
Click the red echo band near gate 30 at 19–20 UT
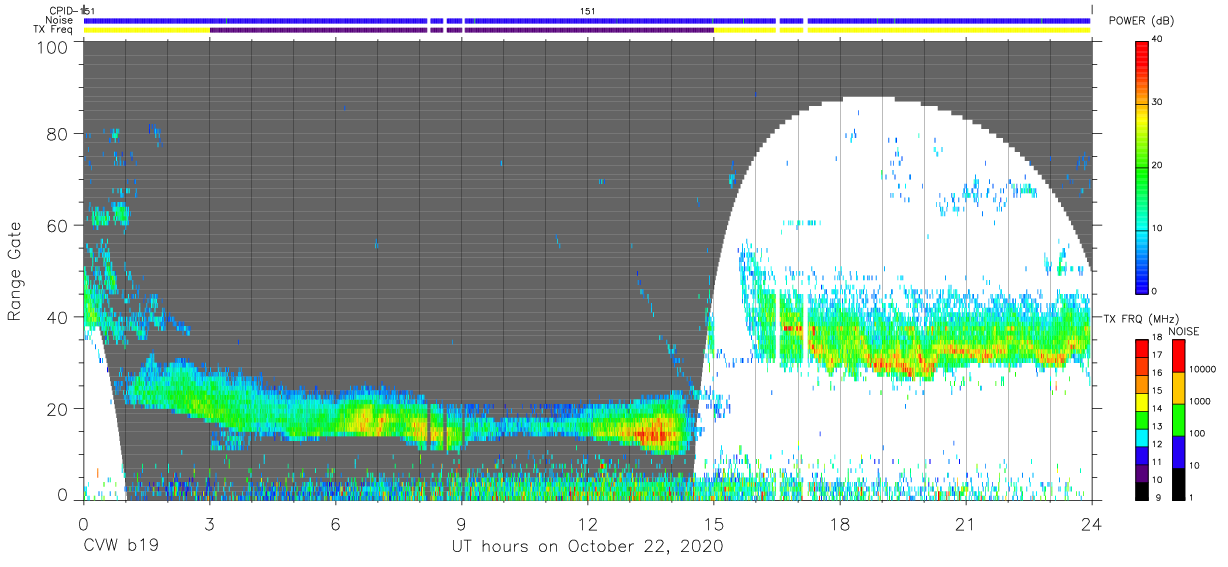click(905, 366)
